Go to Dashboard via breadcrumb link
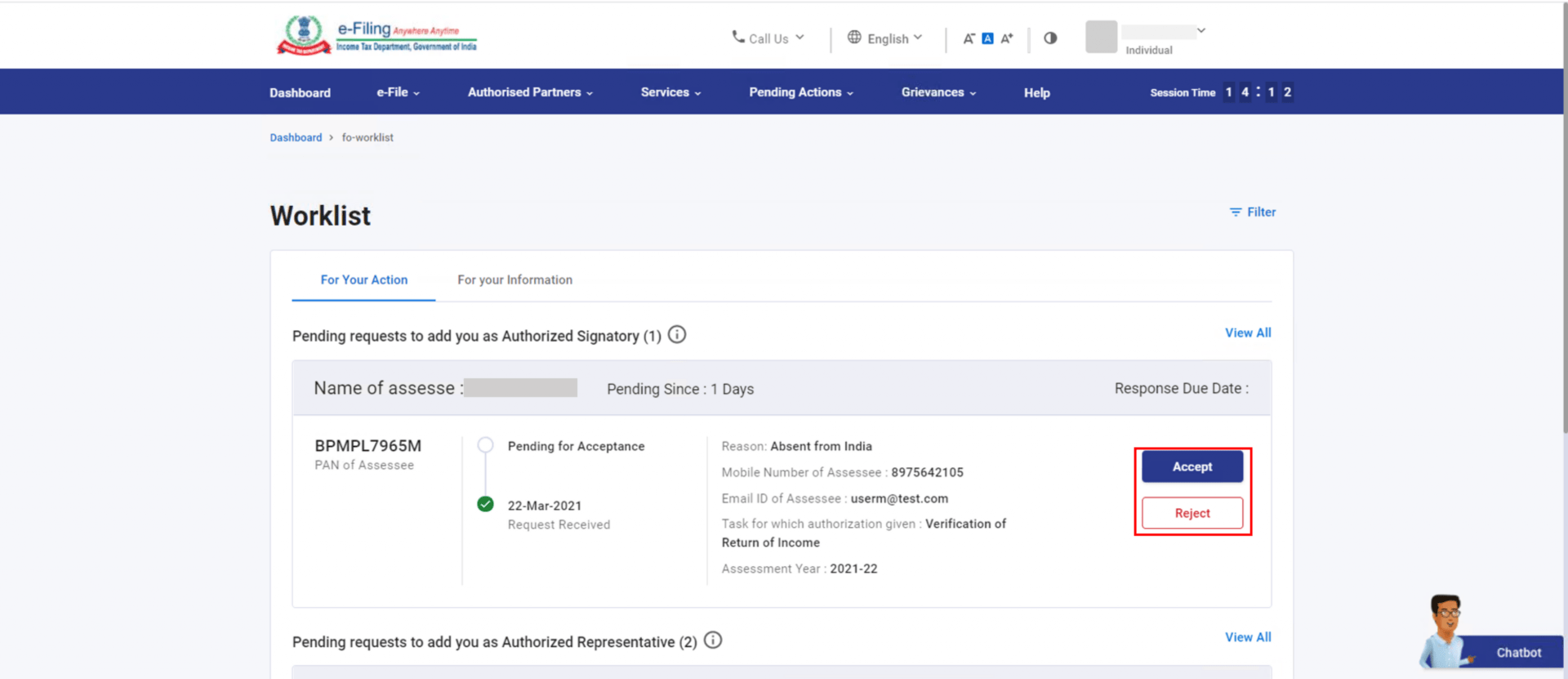The image size is (1568, 679). [x=296, y=138]
